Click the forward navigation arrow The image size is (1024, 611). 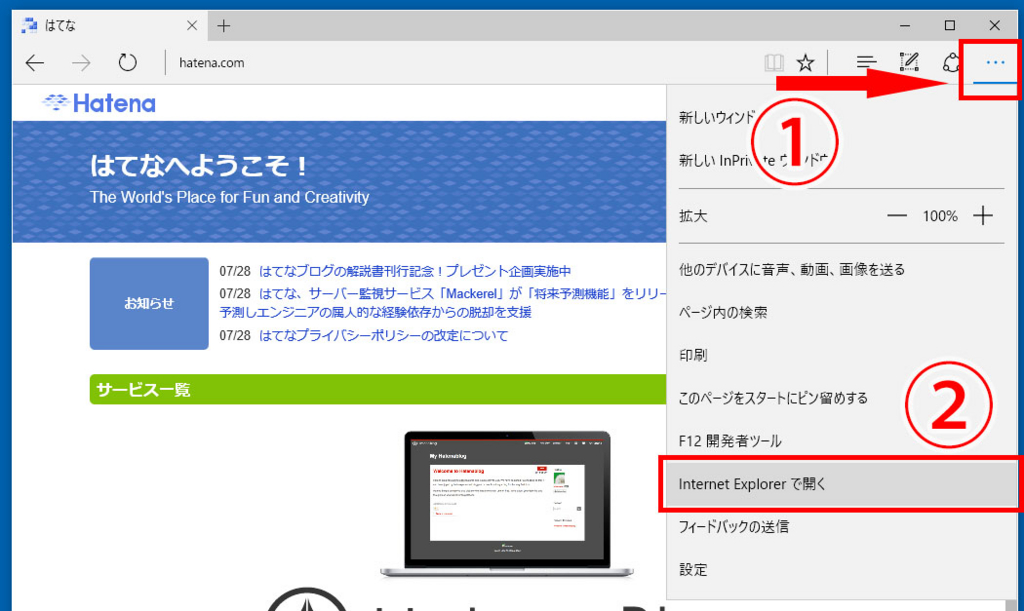pos(81,63)
